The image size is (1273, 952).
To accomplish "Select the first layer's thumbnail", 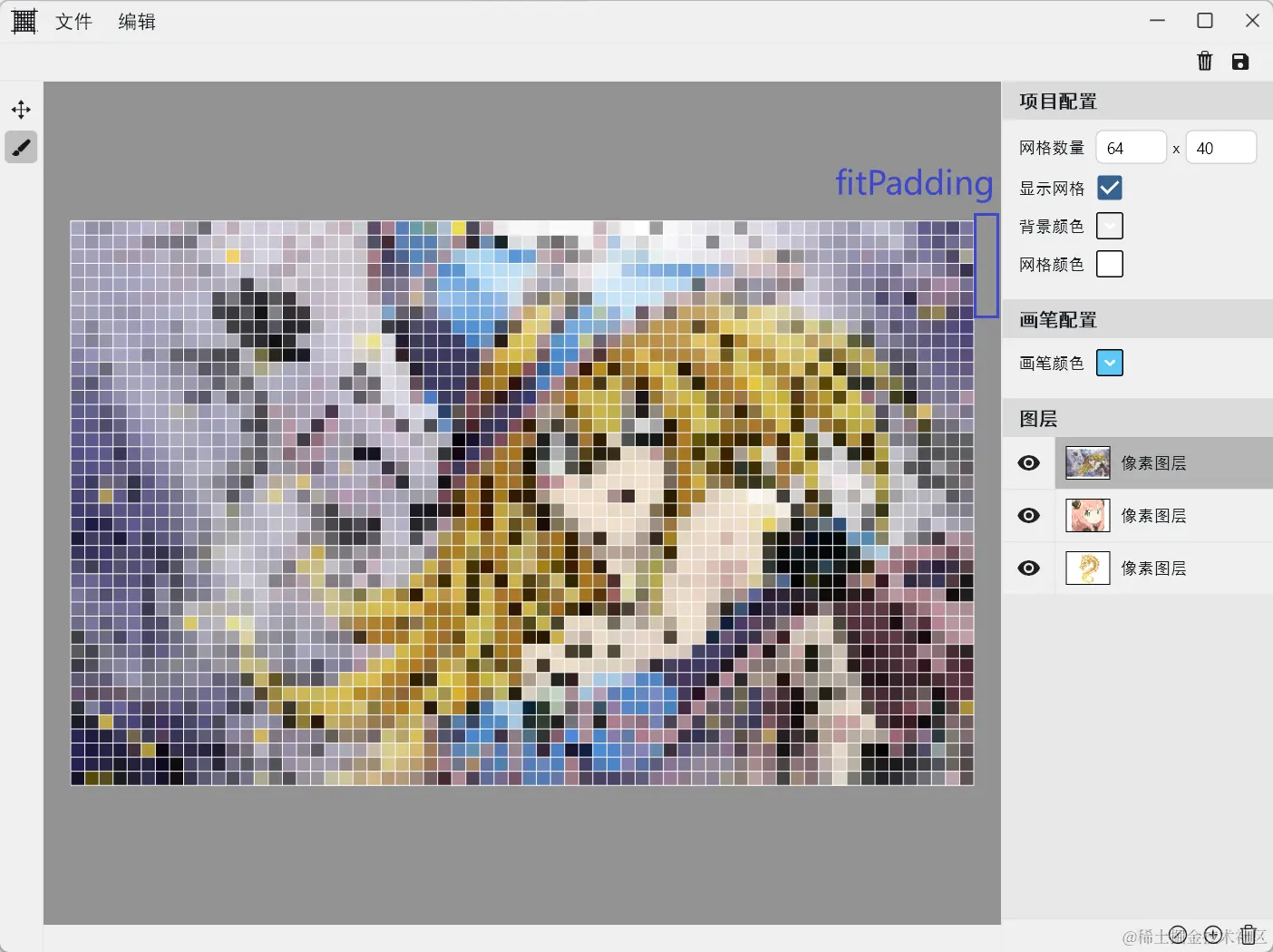I will (x=1088, y=463).
